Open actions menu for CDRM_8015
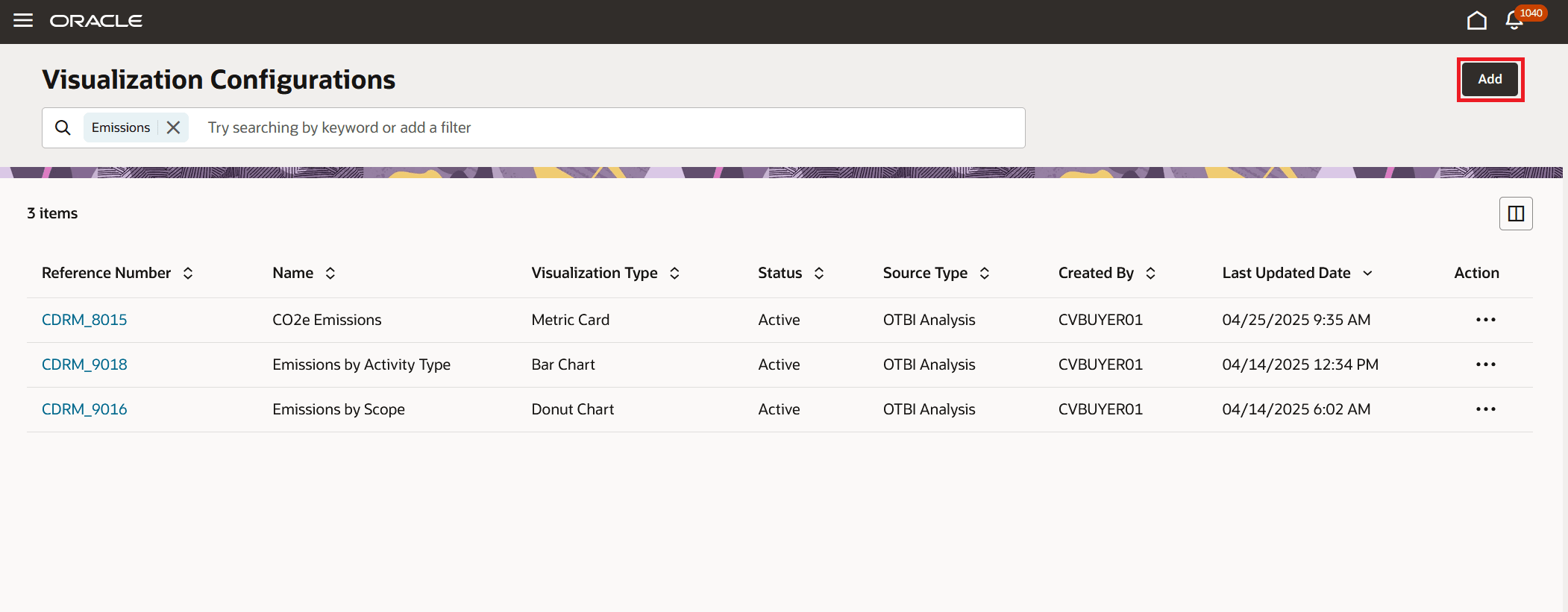This screenshot has width=1568, height=612. tap(1485, 320)
